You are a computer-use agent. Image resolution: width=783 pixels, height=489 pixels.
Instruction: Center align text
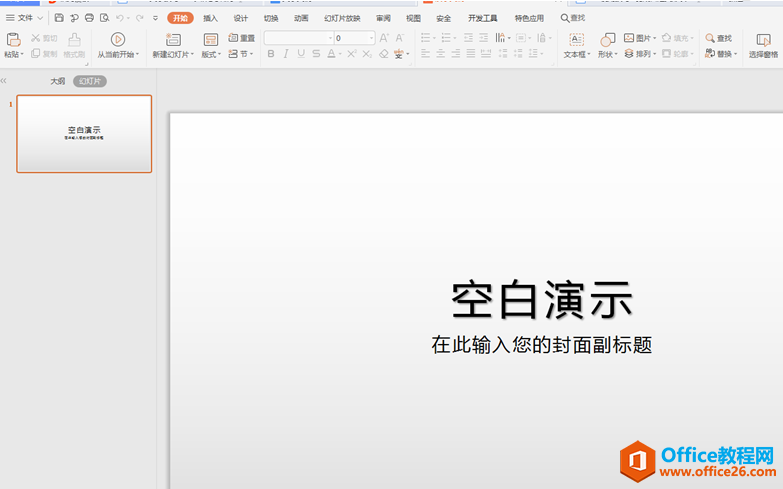[440, 53]
